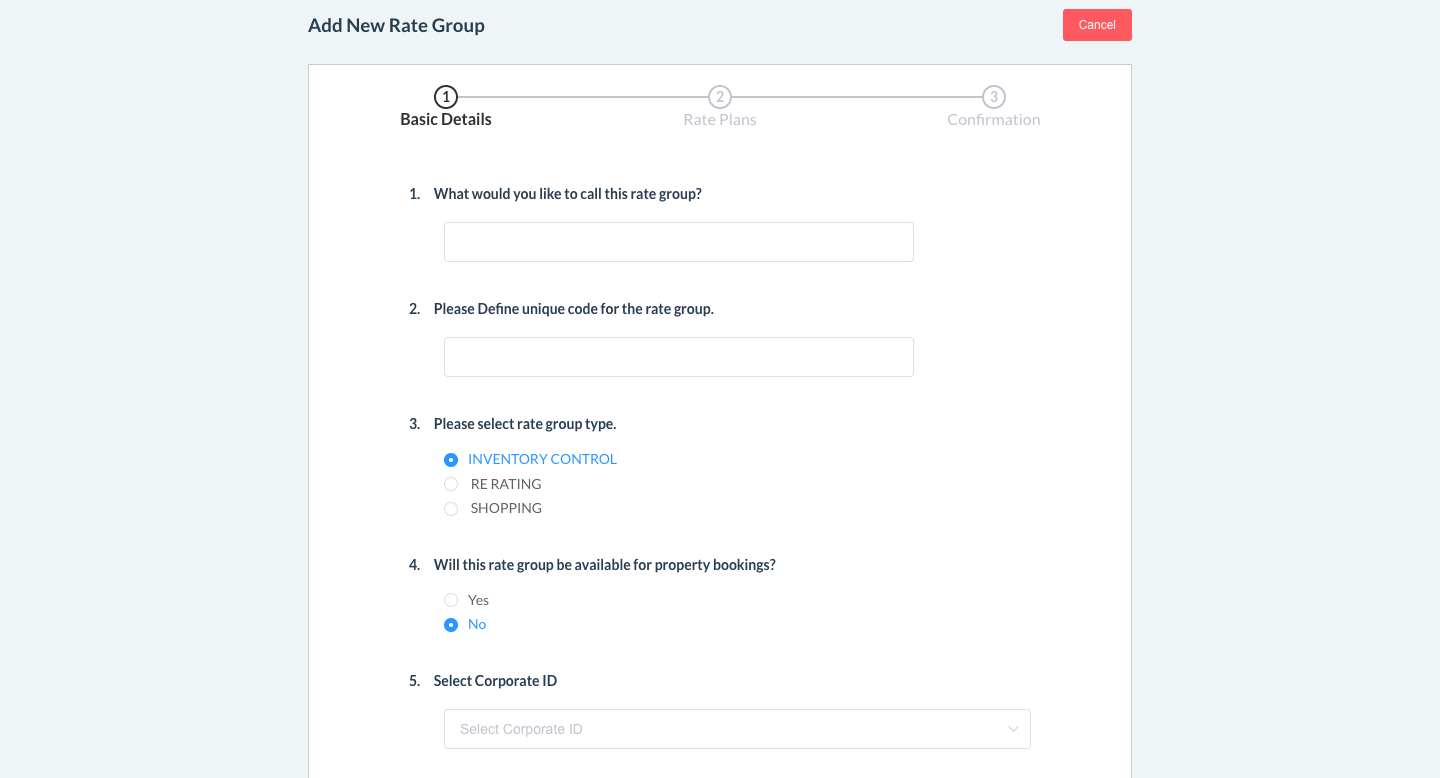Go to the Rate Plans step label
This screenshot has width=1440, height=778.
click(x=720, y=120)
